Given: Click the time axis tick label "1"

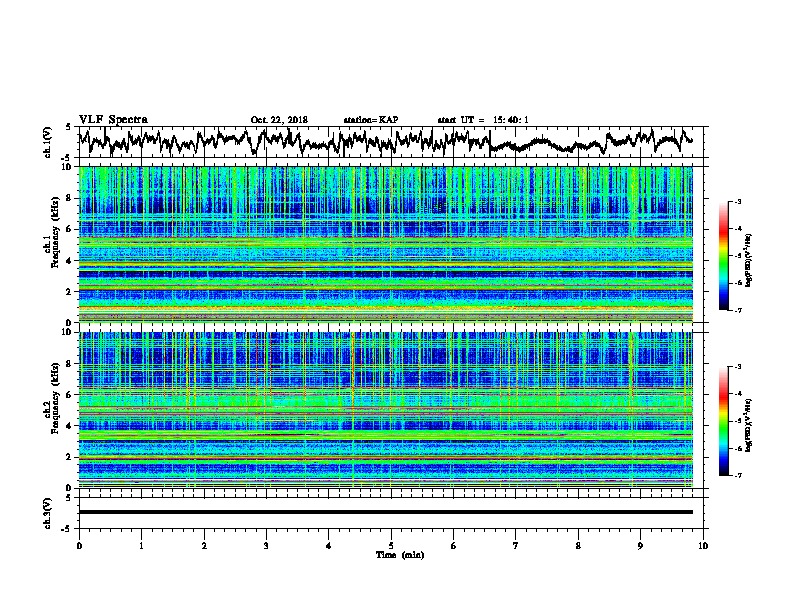Looking at the screenshot, I should (x=141, y=546).
